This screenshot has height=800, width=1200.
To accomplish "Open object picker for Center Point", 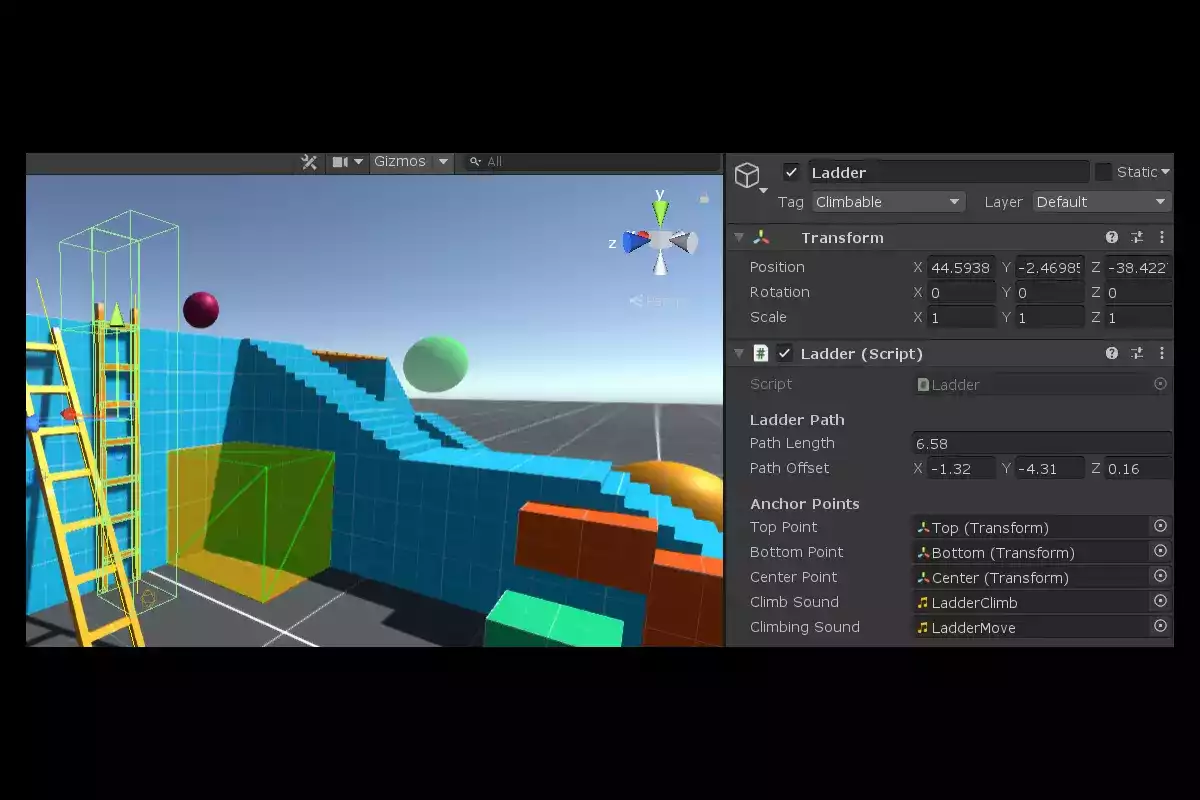I will [x=1160, y=576].
